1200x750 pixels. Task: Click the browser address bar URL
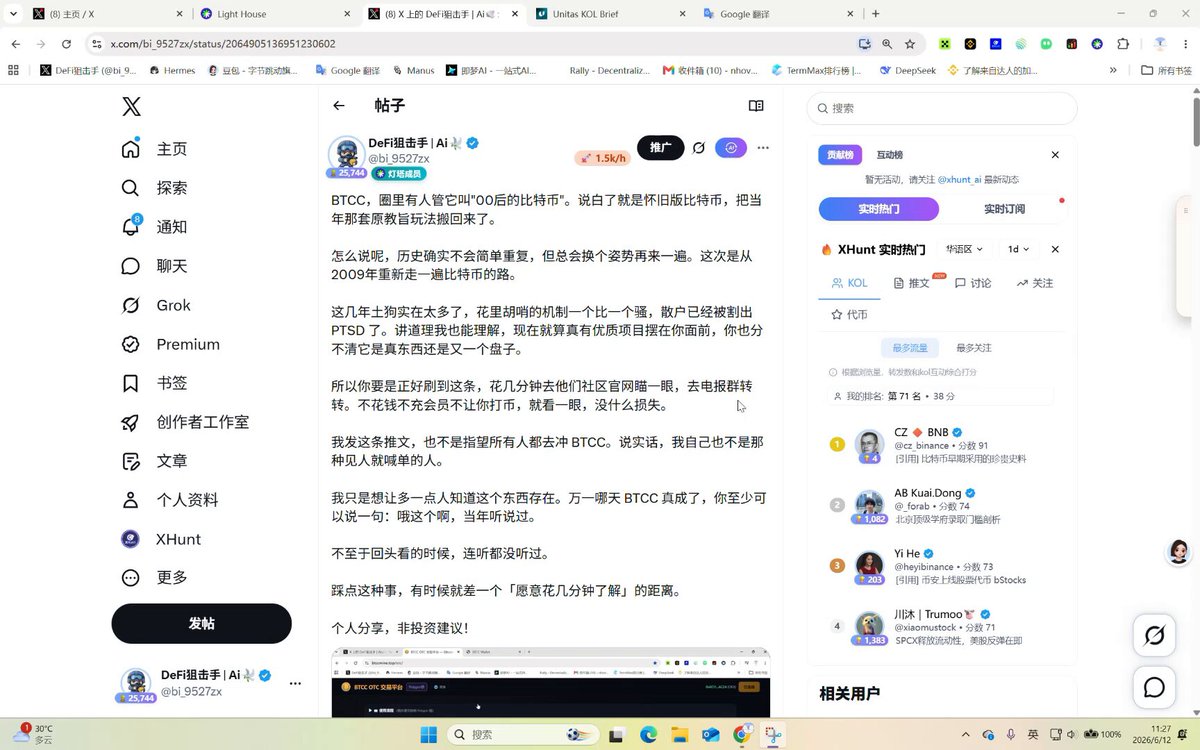pos(222,44)
